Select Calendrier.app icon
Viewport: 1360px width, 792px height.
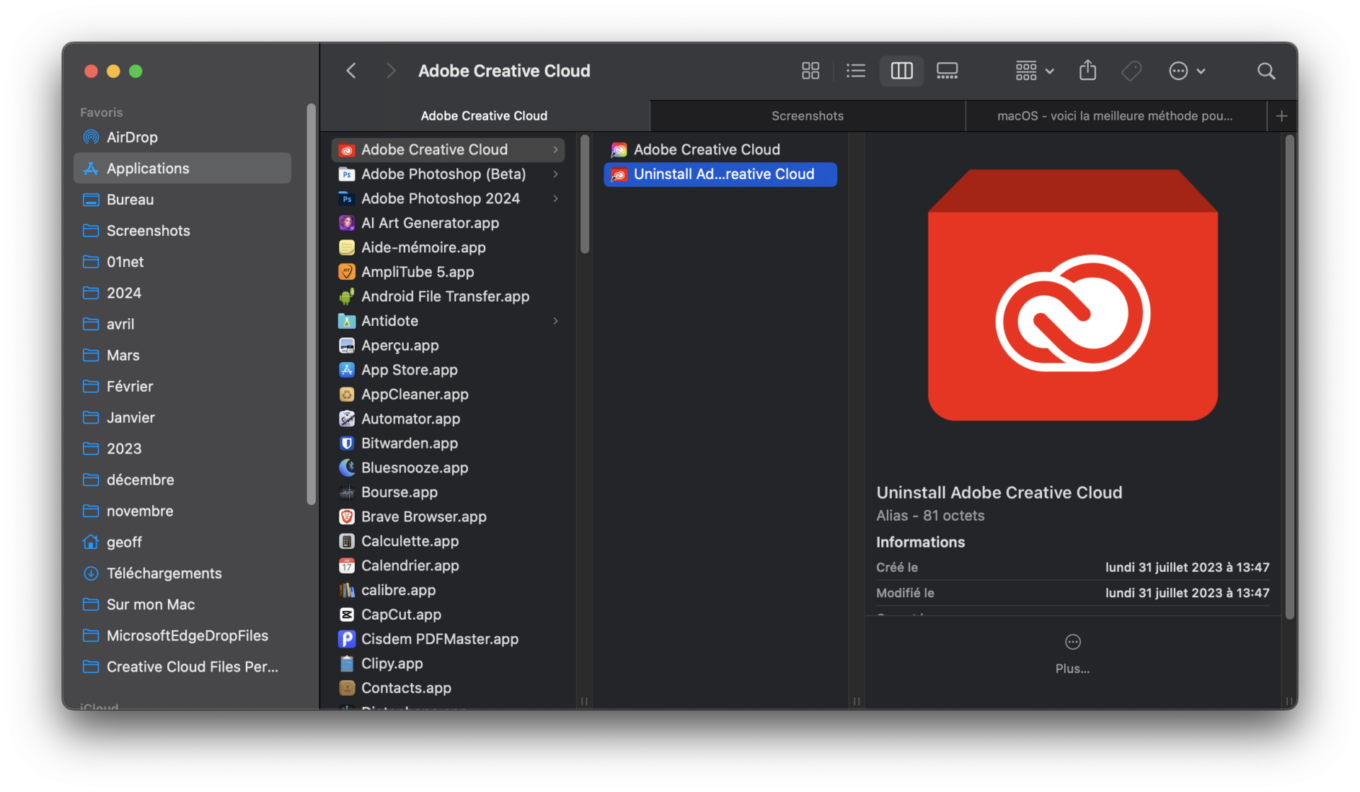click(x=347, y=566)
